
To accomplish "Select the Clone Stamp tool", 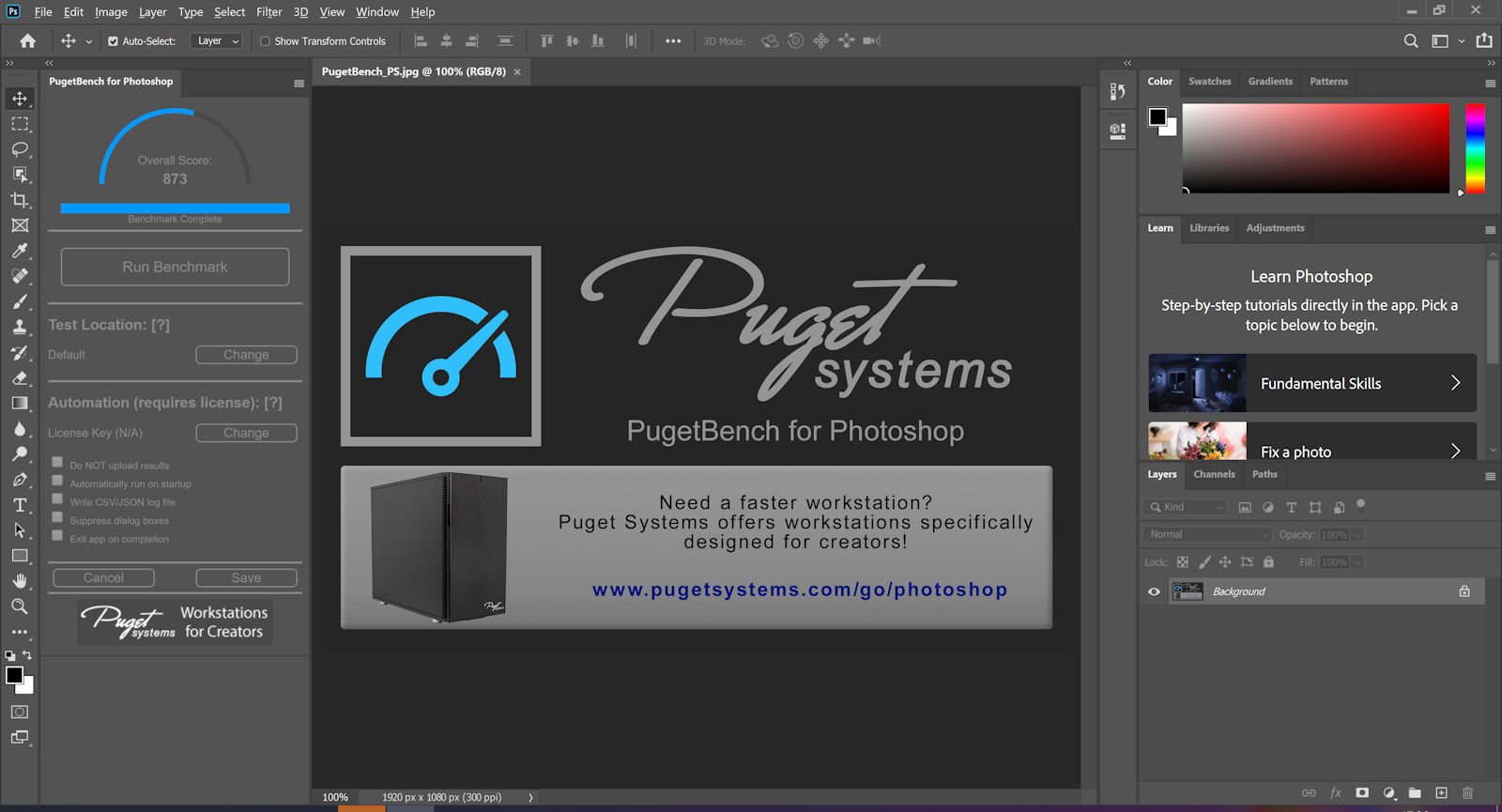I will pos(20,327).
